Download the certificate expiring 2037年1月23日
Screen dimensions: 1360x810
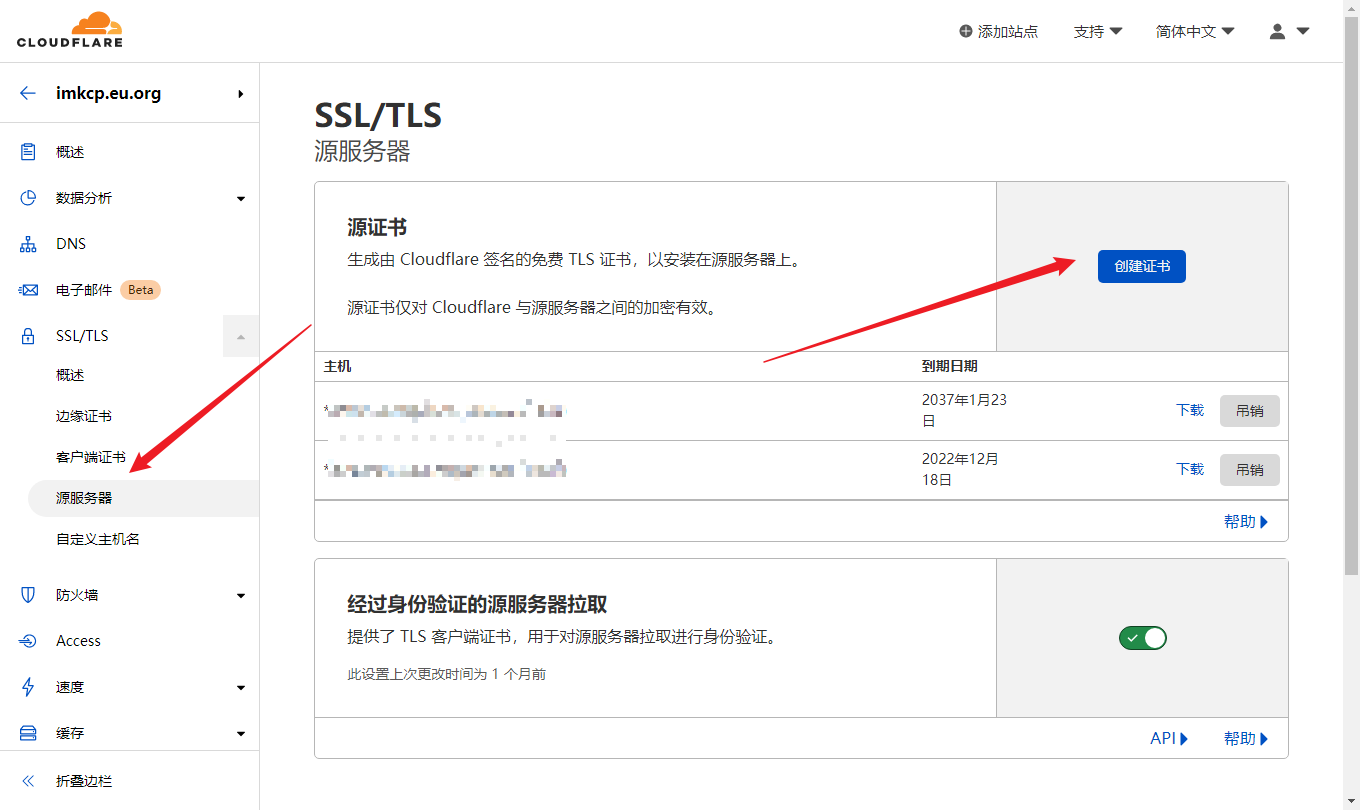[x=1190, y=410]
